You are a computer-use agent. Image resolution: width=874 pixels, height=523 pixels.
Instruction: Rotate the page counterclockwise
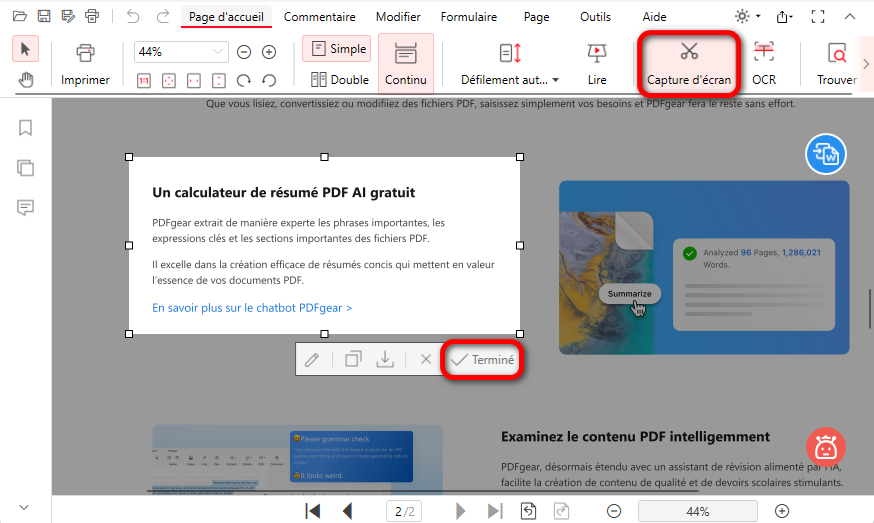point(269,81)
